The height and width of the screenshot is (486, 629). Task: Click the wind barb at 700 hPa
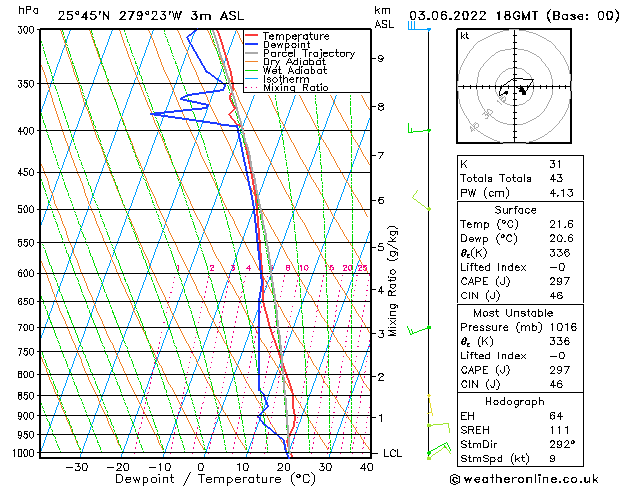coord(419,330)
